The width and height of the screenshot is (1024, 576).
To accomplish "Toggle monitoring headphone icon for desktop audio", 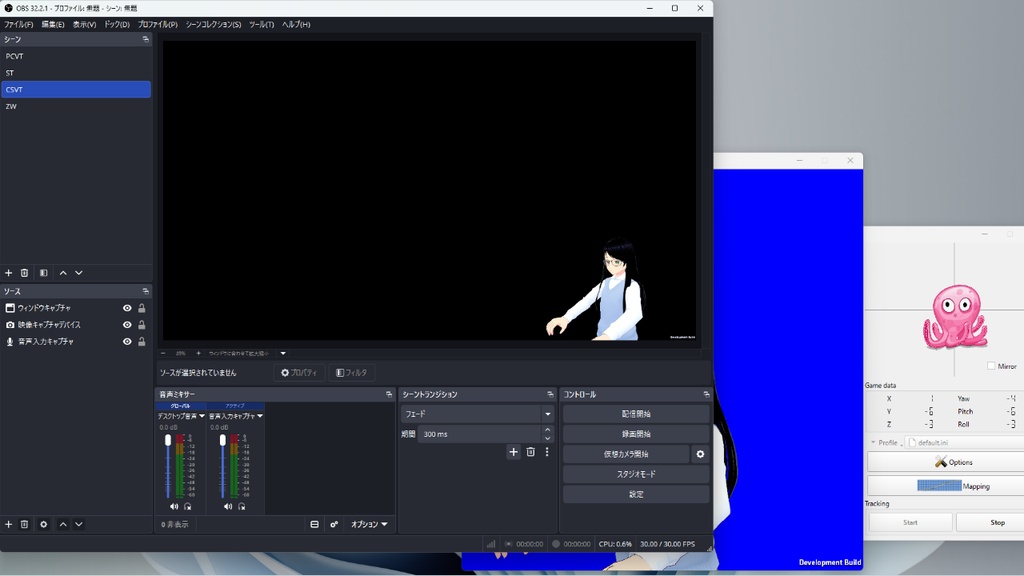I will tap(188, 507).
